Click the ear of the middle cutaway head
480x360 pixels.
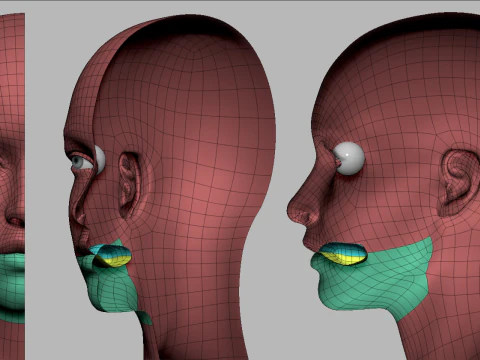point(129,185)
